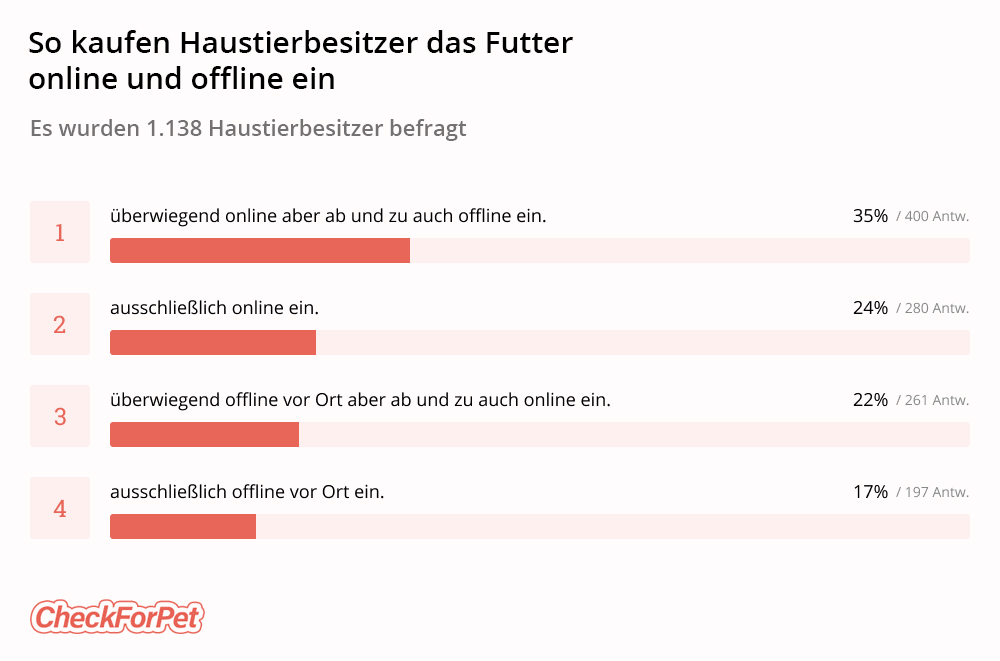Click the 22% filled progress bar
The width and height of the screenshot is (1000, 661).
204,435
